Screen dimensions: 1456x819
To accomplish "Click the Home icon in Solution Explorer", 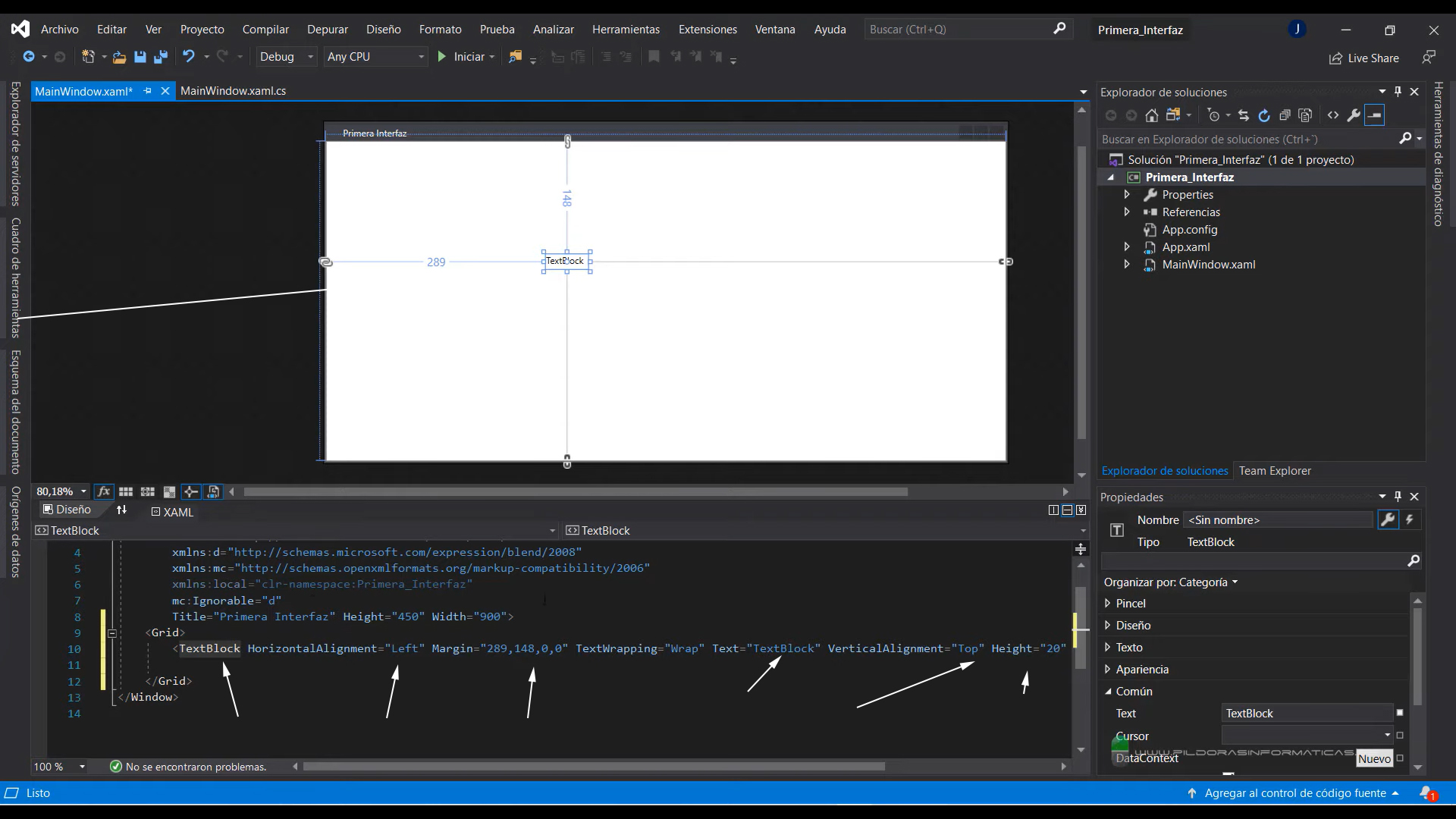I will [1152, 115].
